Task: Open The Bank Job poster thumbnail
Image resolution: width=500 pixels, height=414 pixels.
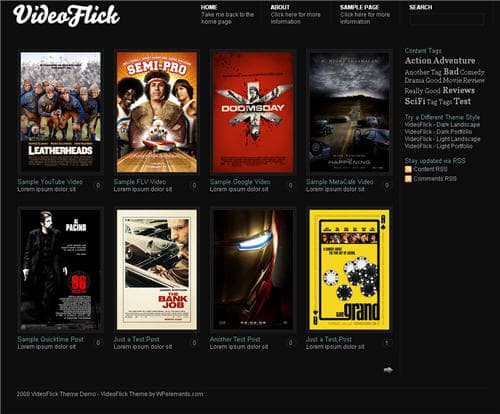Action: coord(157,269)
